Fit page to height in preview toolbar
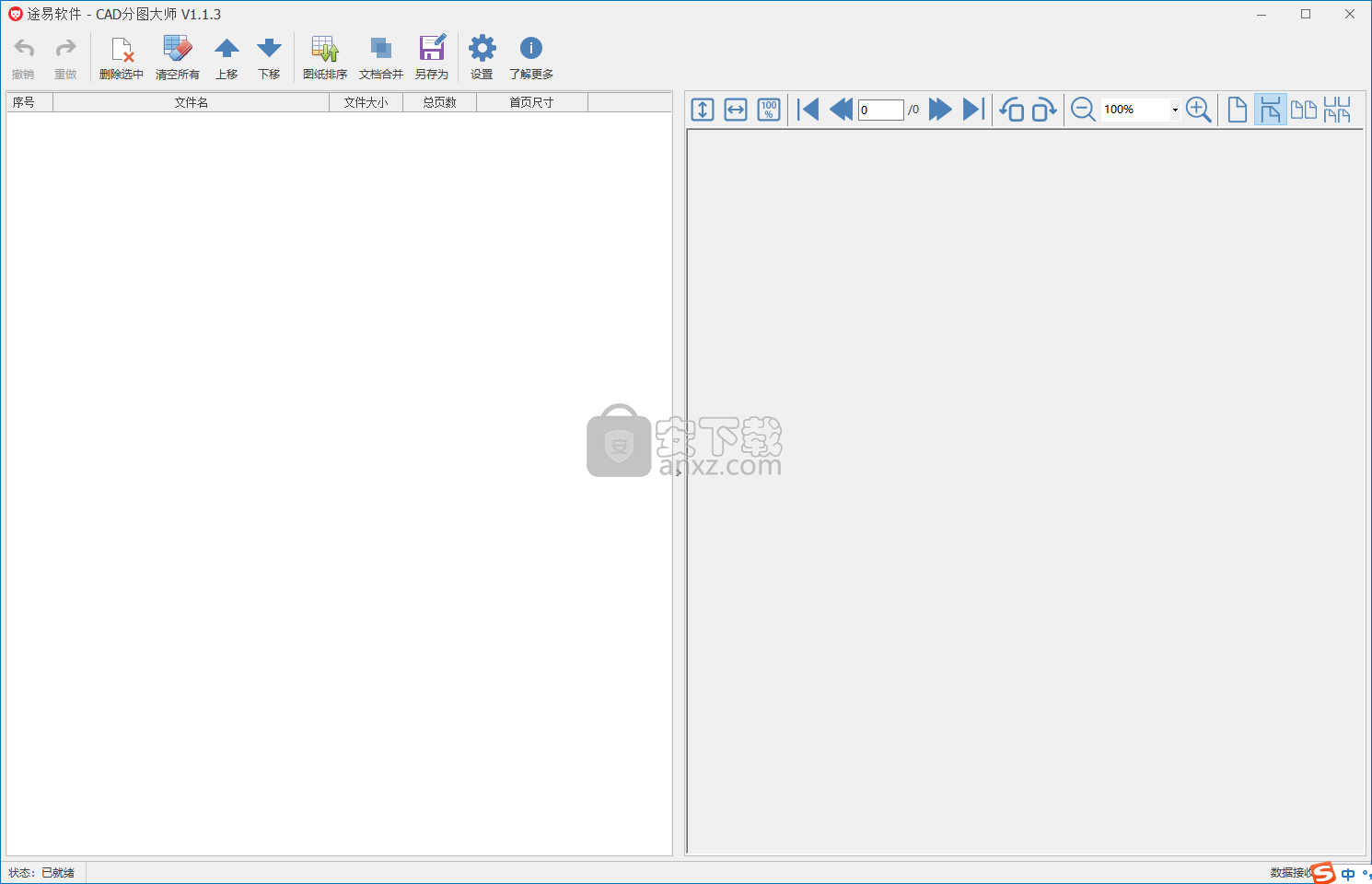 pos(703,110)
